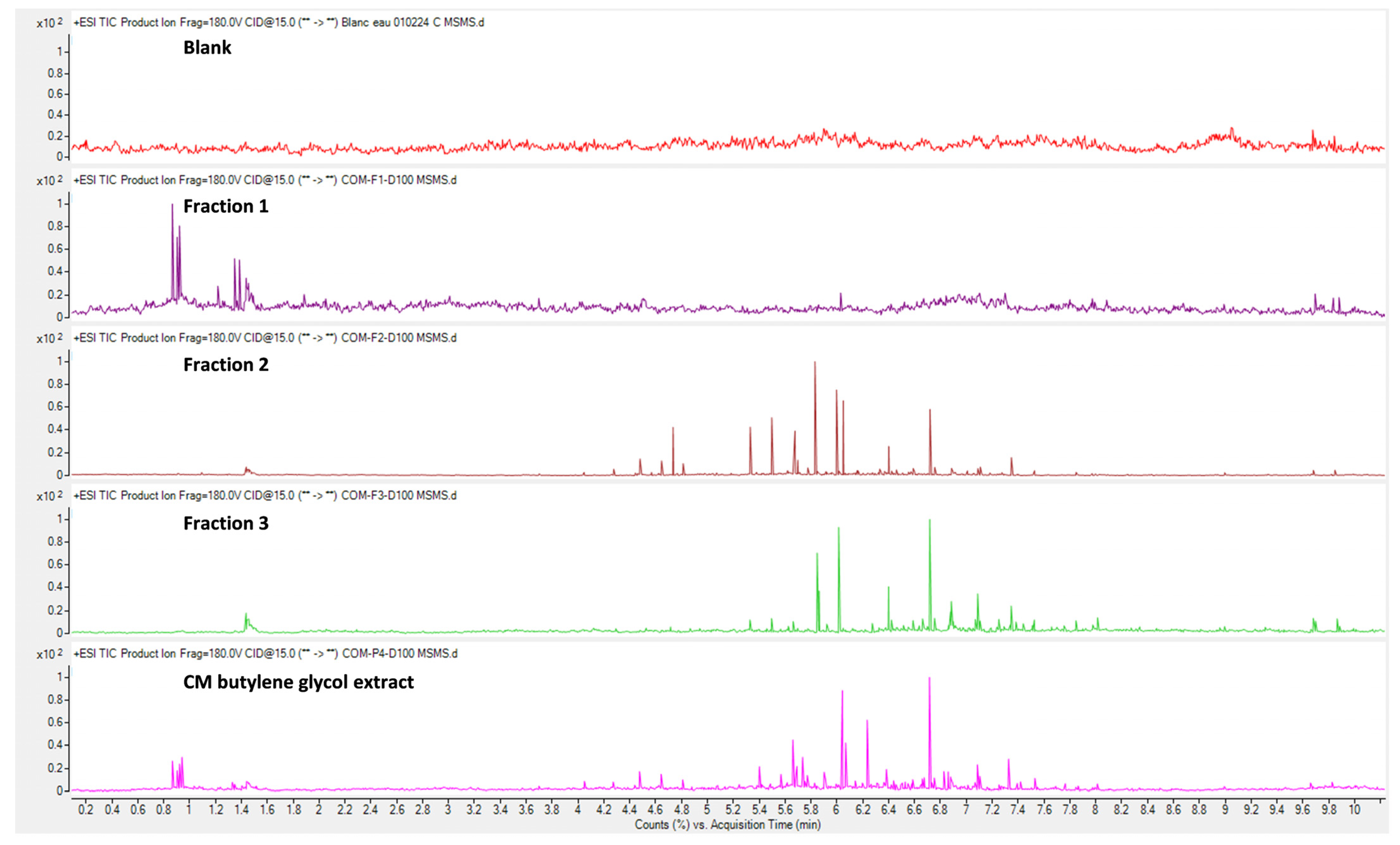1400x845 pixels.
Task: Click the 5 minute tick on time axis
Action: pyautogui.click(x=707, y=810)
